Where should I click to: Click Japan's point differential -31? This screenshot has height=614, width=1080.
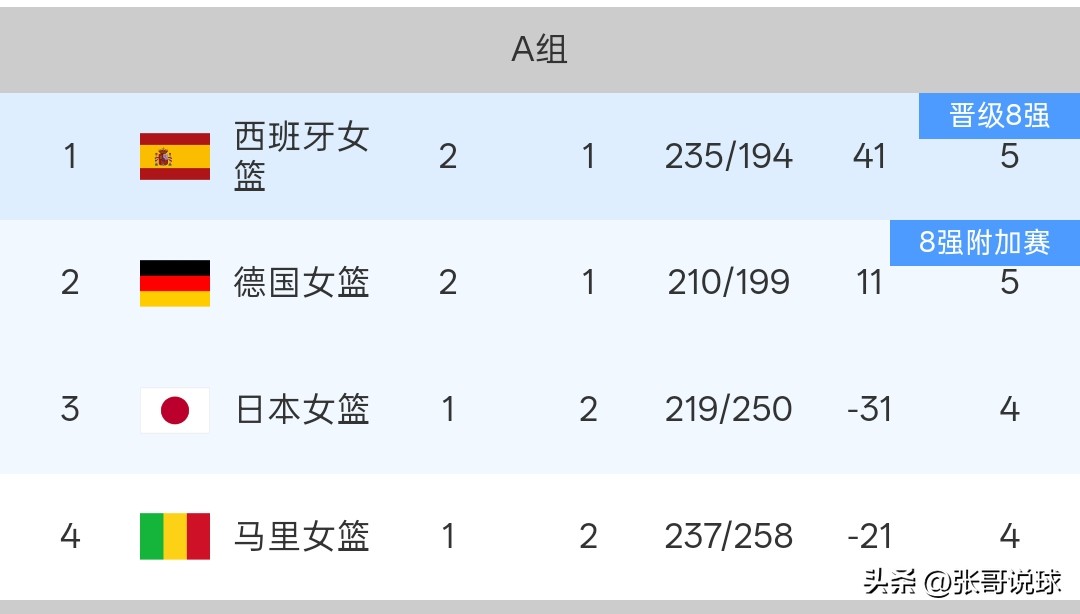click(x=869, y=409)
